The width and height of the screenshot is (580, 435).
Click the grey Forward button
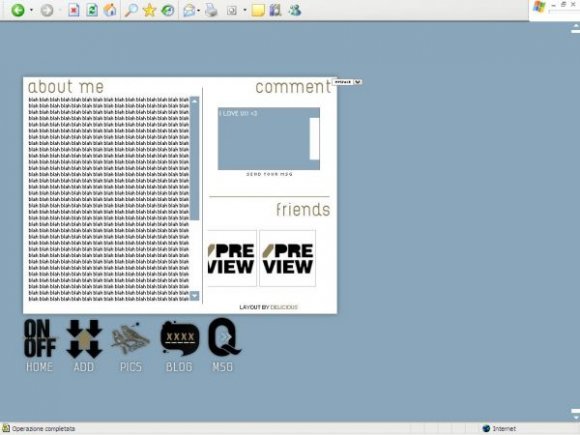coord(47,10)
